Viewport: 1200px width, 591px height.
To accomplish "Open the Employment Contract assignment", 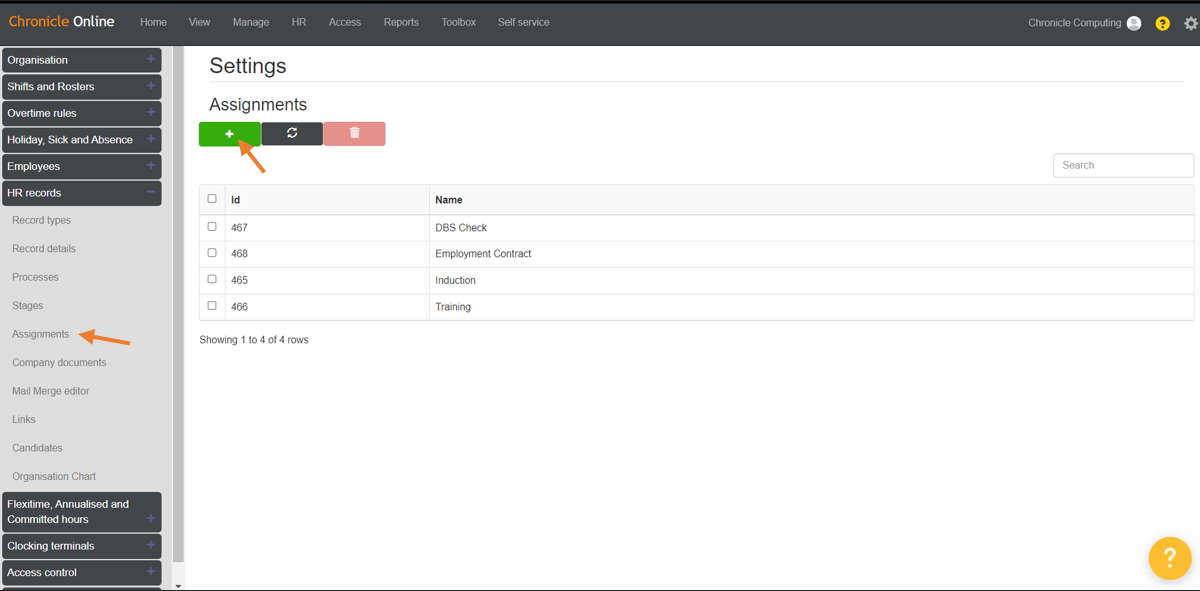I will 483,253.
